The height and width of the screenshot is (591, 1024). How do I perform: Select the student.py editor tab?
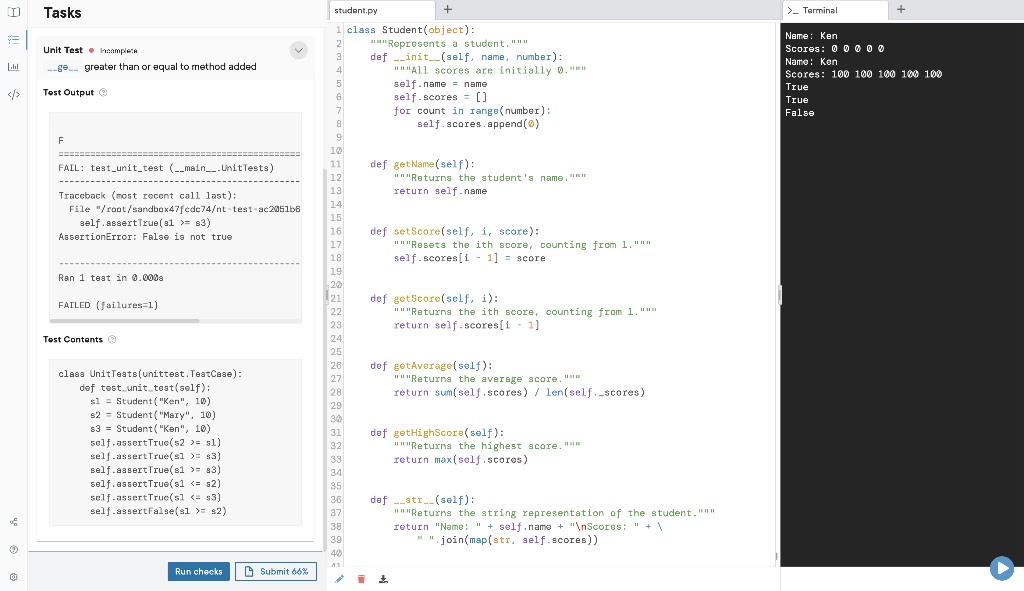click(382, 10)
